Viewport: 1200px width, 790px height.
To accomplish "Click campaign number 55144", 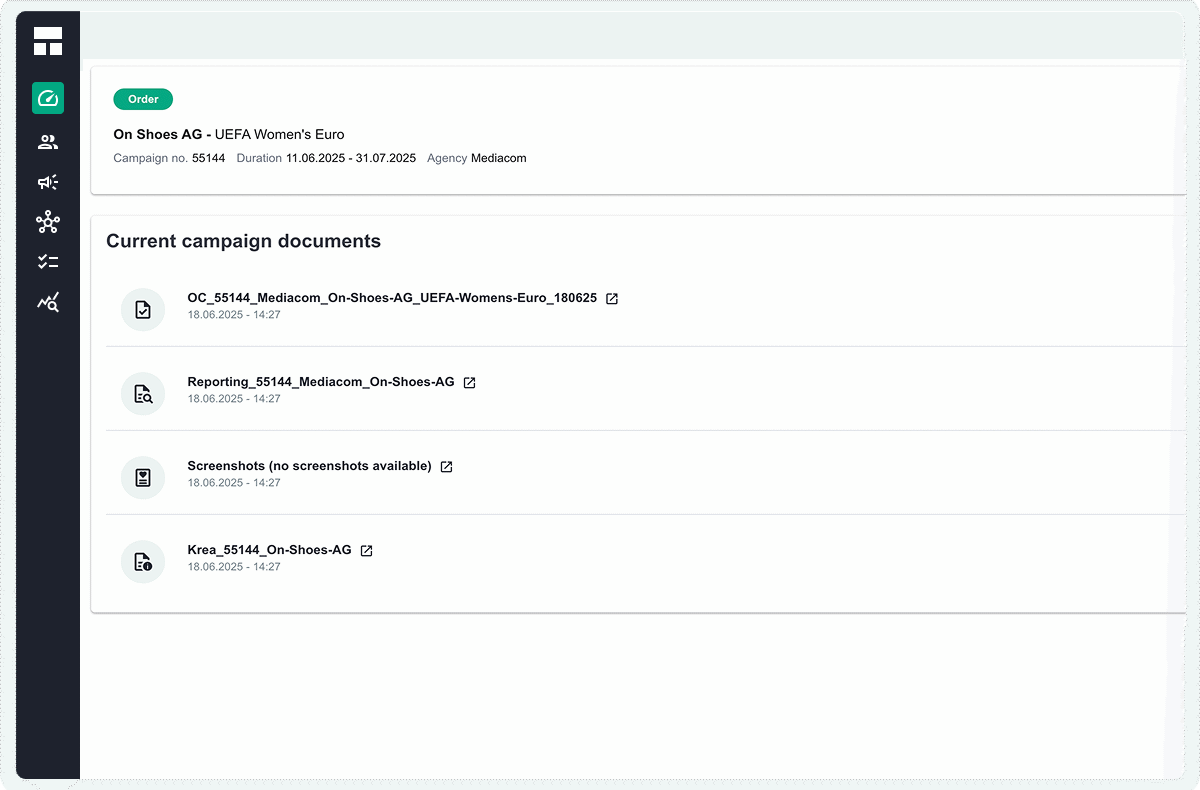I will pyautogui.click(x=209, y=158).
